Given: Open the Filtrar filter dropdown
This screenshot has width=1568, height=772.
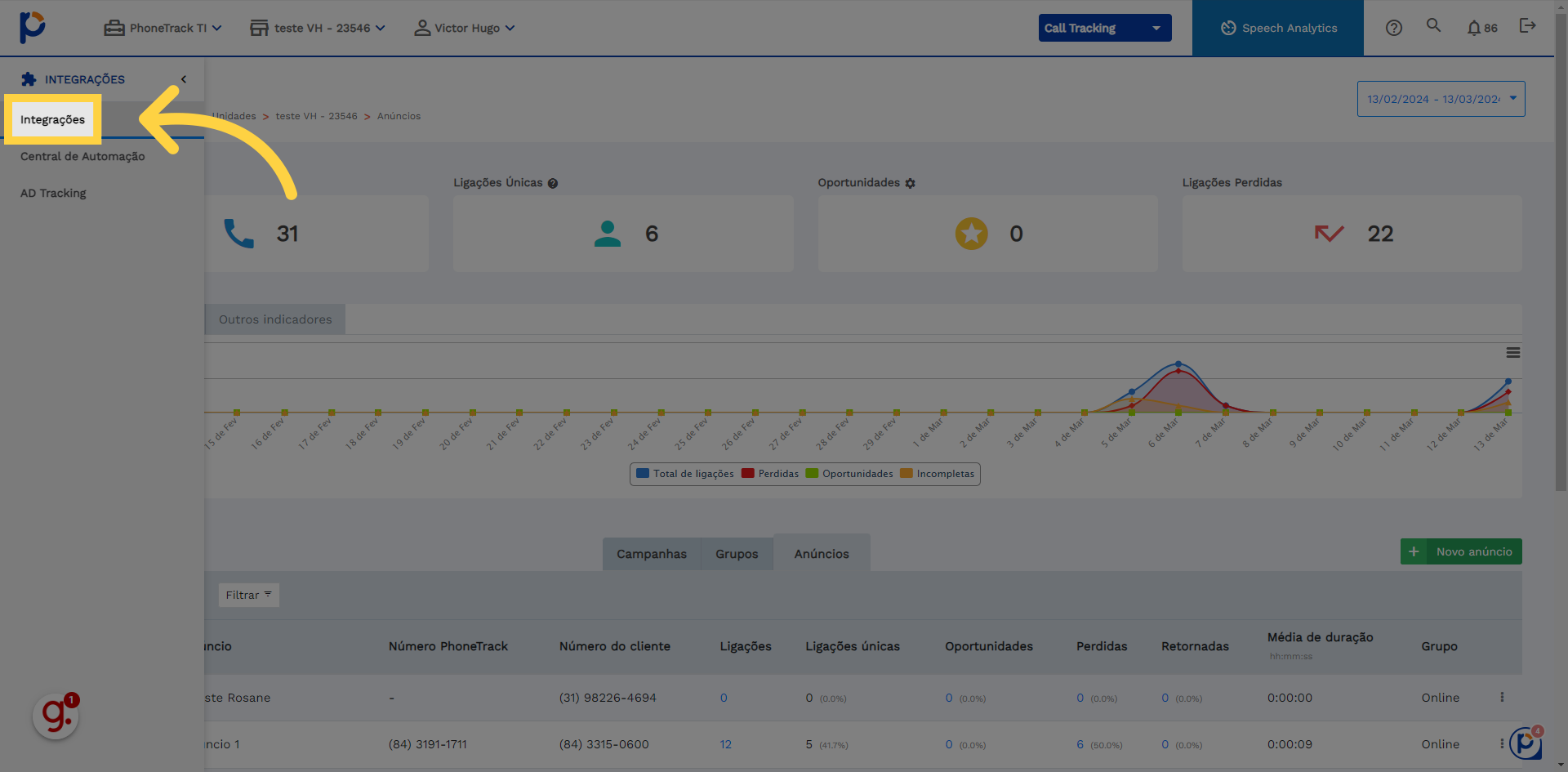Looking at the screenshot, I should [x=248, y=595].
